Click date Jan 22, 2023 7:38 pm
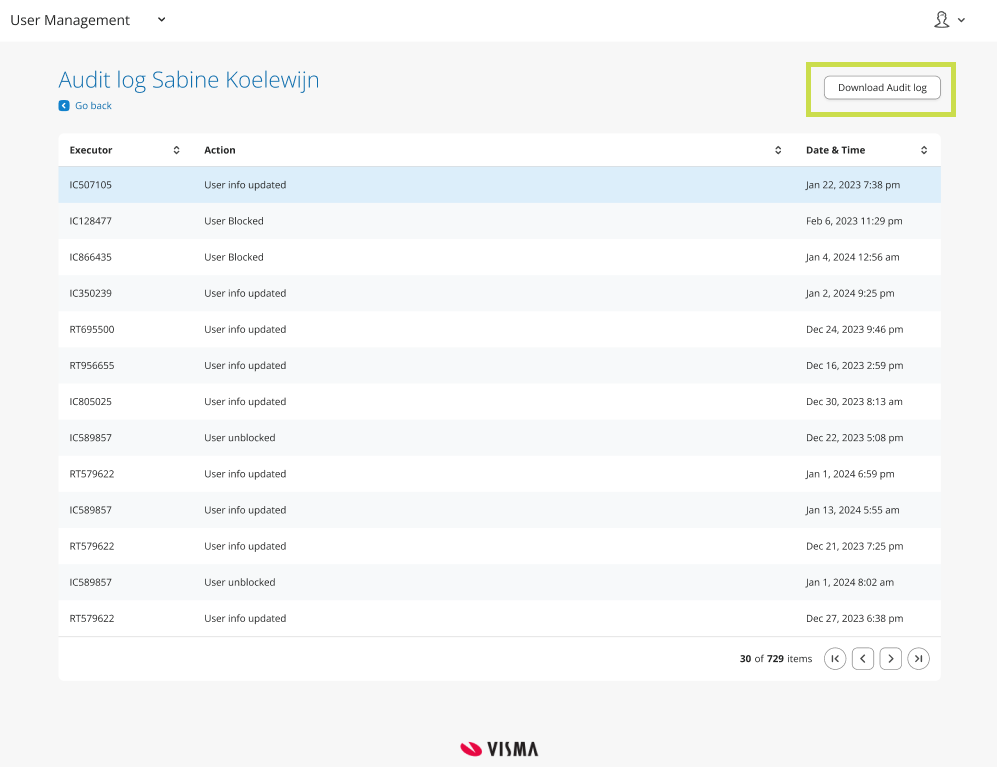The width and height of the screenshot is (997, 767). coord(853,185)
